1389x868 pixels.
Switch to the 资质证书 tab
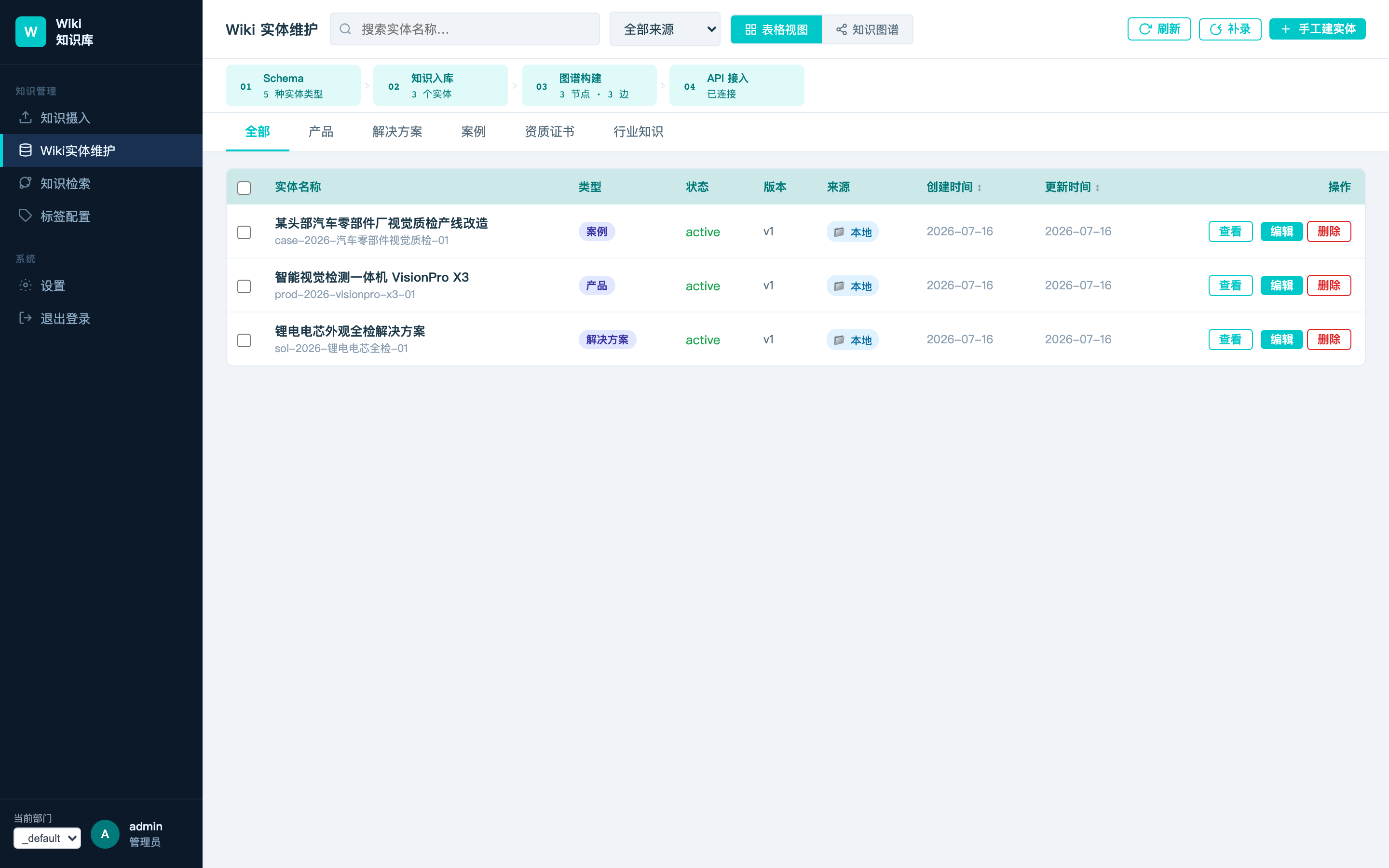click(549, 132)
